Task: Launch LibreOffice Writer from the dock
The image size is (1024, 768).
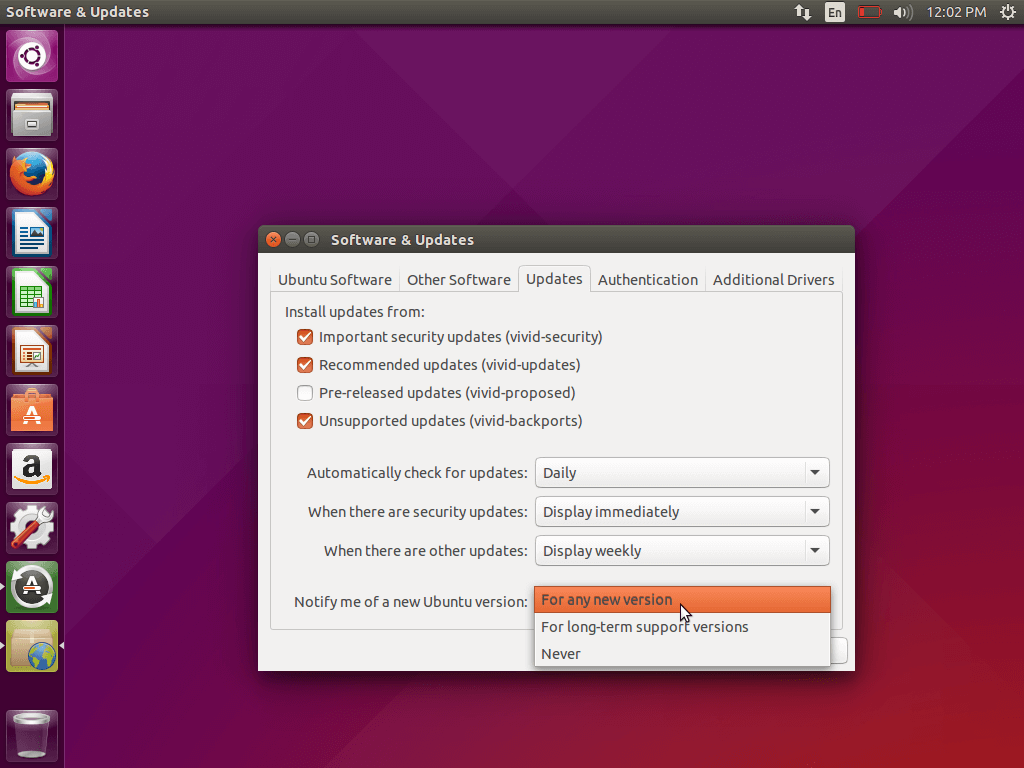Action: click(x=32, y=233)
